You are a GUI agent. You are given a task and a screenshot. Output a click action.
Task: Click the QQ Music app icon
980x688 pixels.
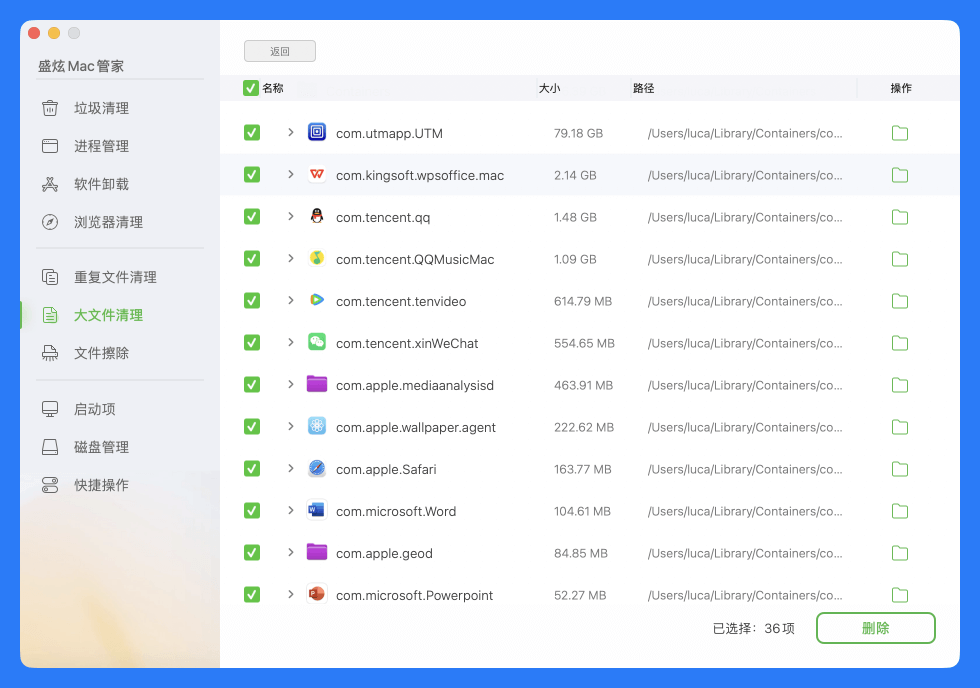coord(317,259)
